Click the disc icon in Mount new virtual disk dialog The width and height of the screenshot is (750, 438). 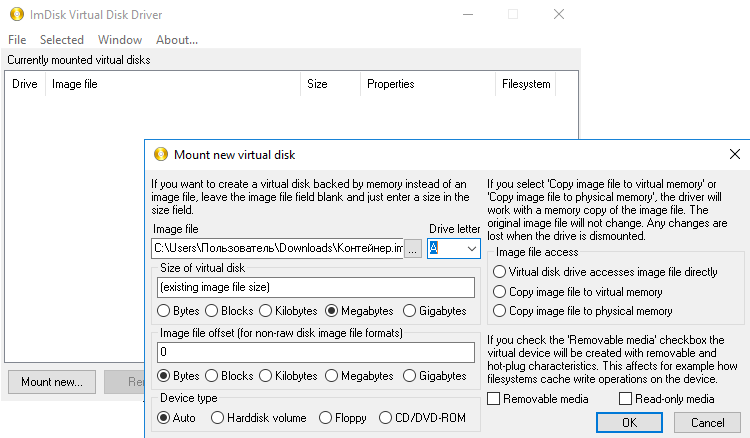click(161, 154)
